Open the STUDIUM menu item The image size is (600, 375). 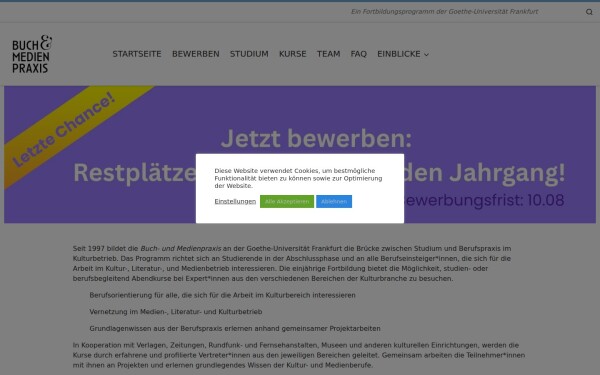pos(249,54)
